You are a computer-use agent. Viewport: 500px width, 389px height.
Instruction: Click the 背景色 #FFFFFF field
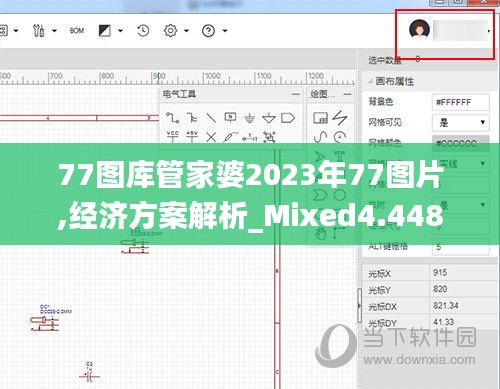(461, 102)
